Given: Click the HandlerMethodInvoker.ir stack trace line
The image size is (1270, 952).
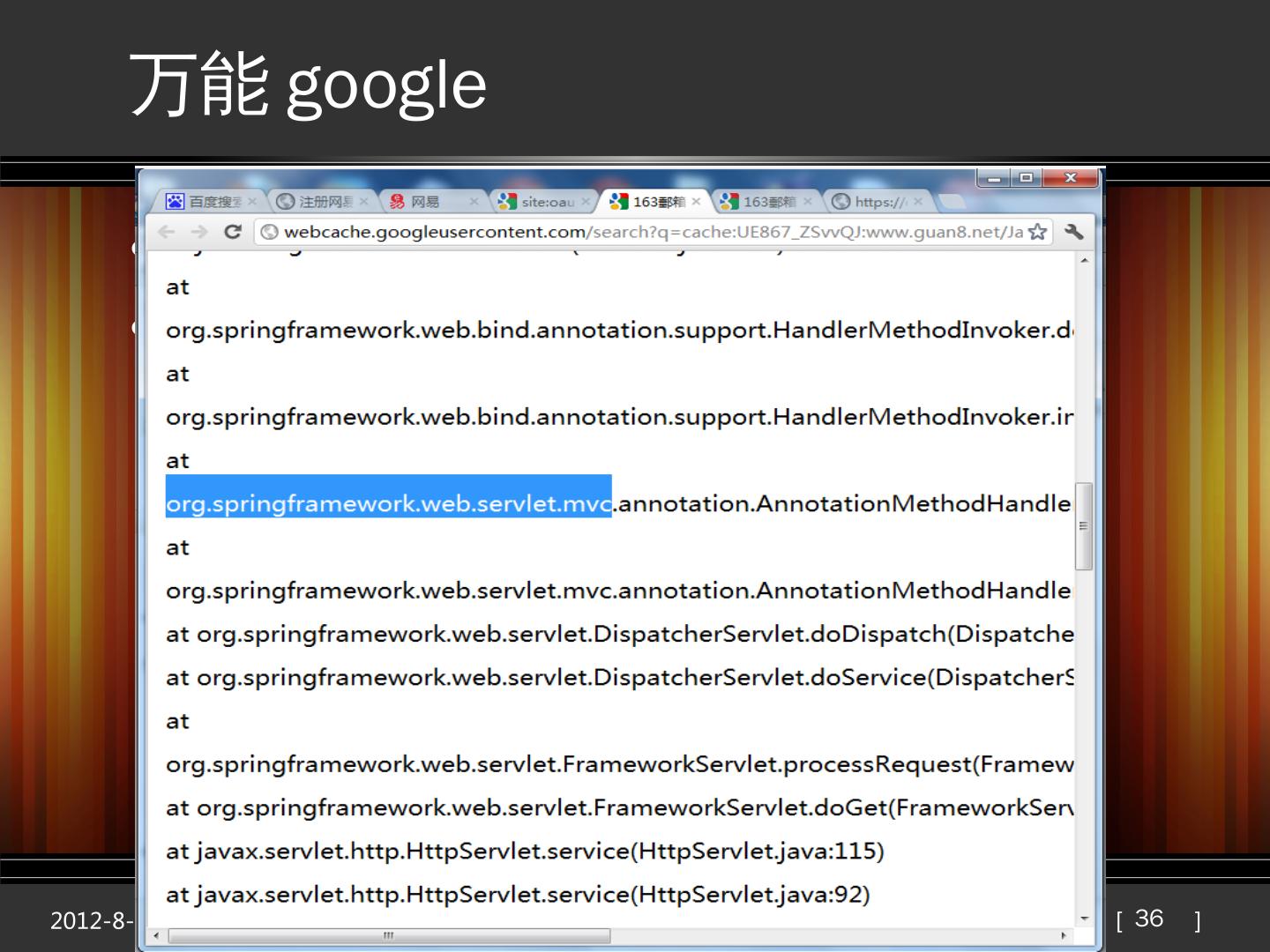Looking at the screenshot, I should 619,416.
